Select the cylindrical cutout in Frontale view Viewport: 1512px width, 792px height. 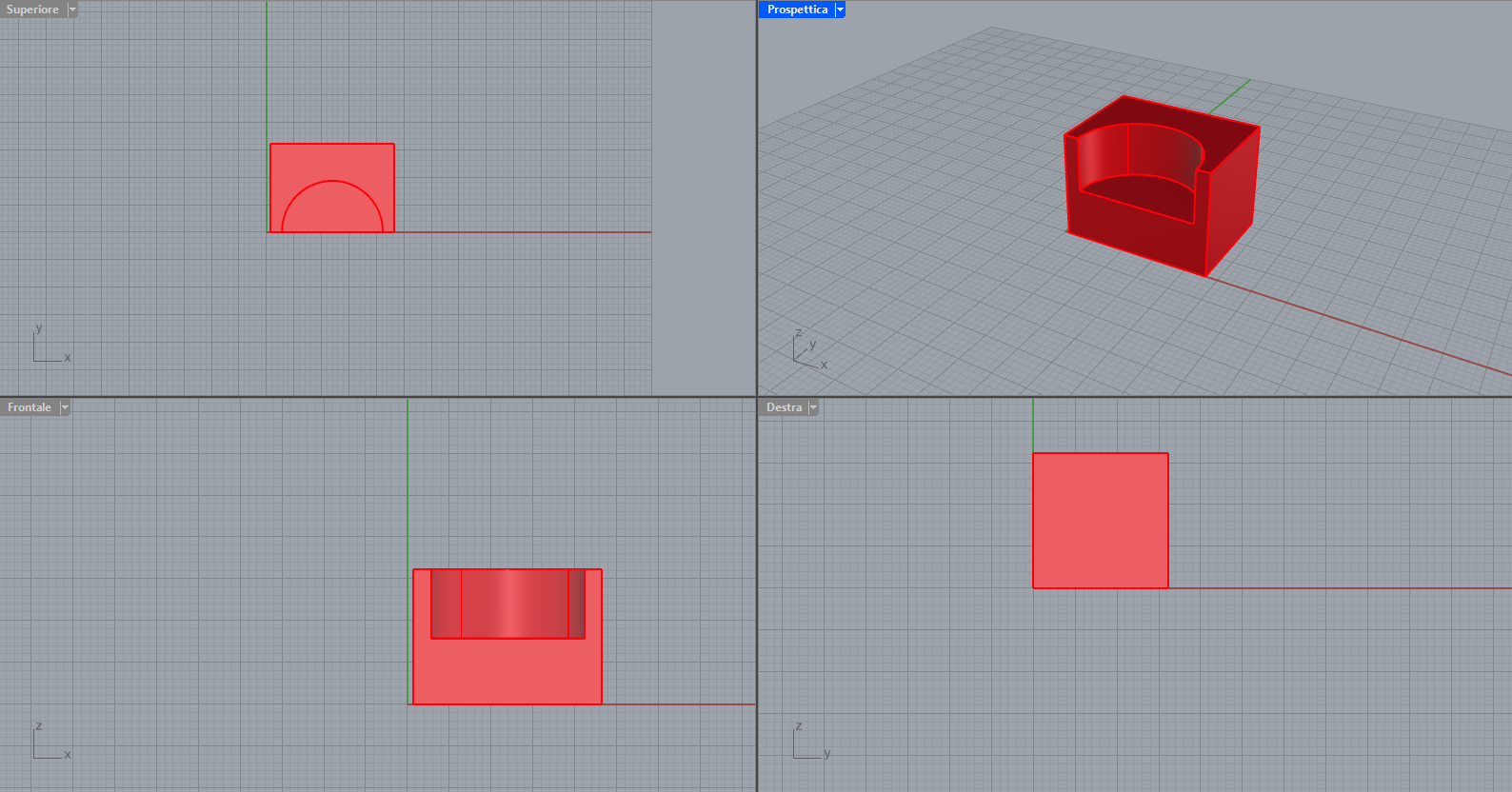tap(507, 604)
